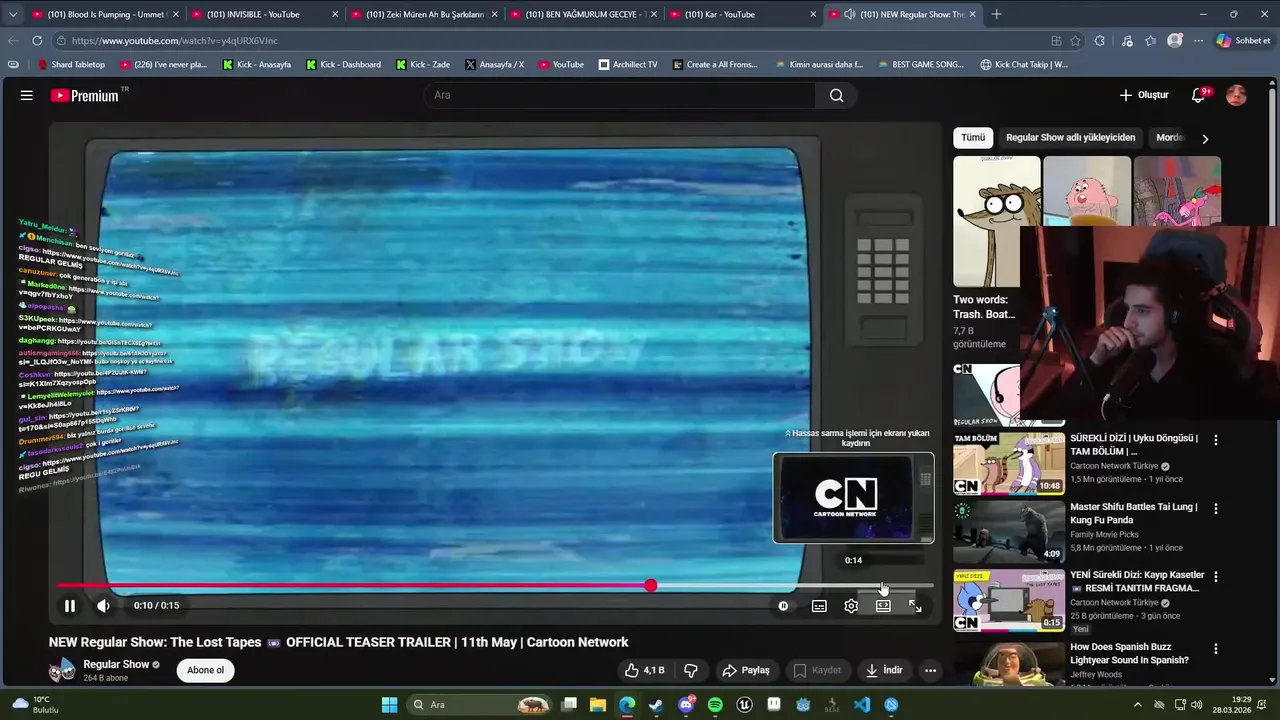Open more actions ellipsis below the video
Viewport: 1280px width, 720px height.
coord(930,670)
